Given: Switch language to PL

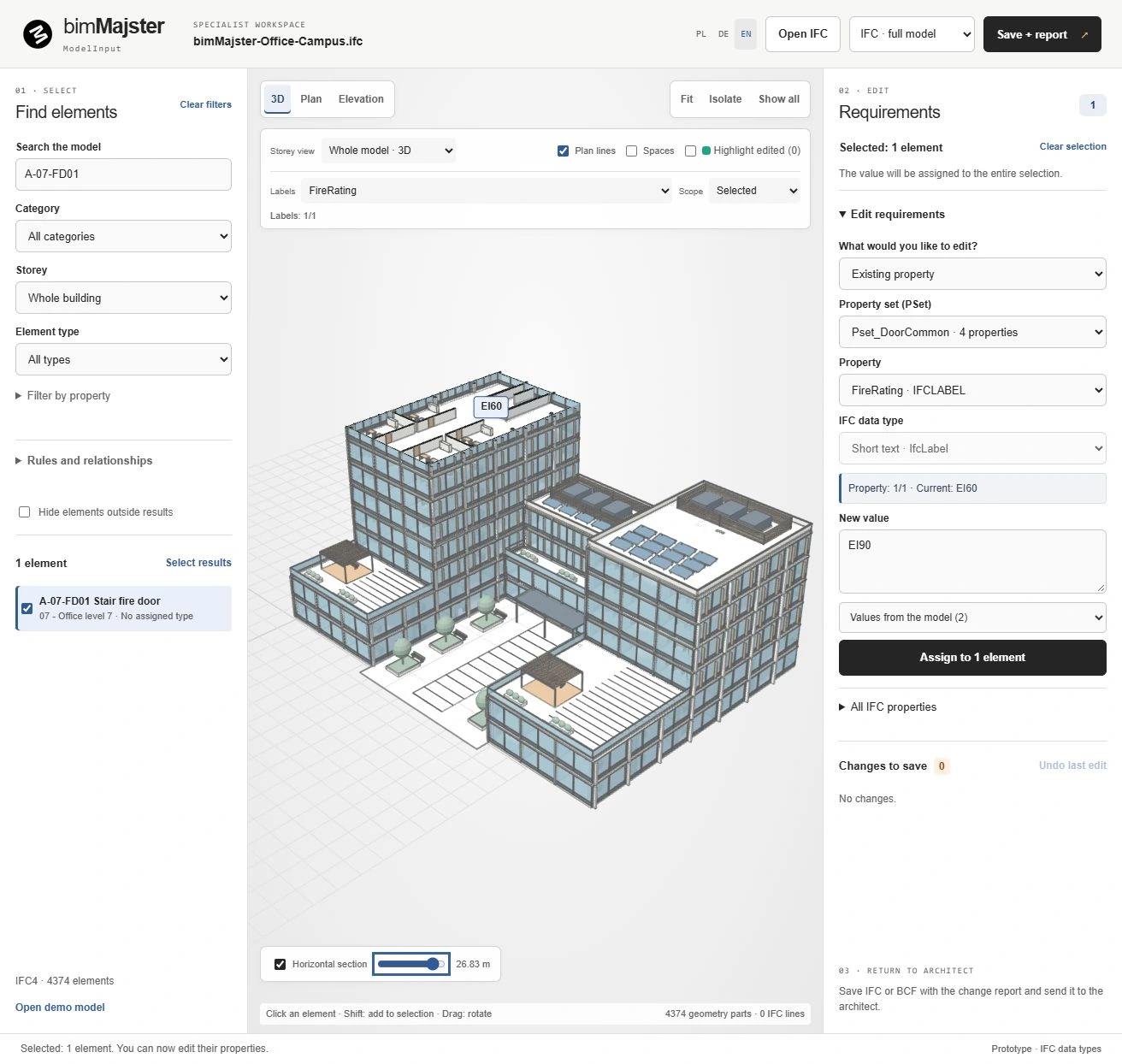Looking at the screenshot, I should pos(701,34).
